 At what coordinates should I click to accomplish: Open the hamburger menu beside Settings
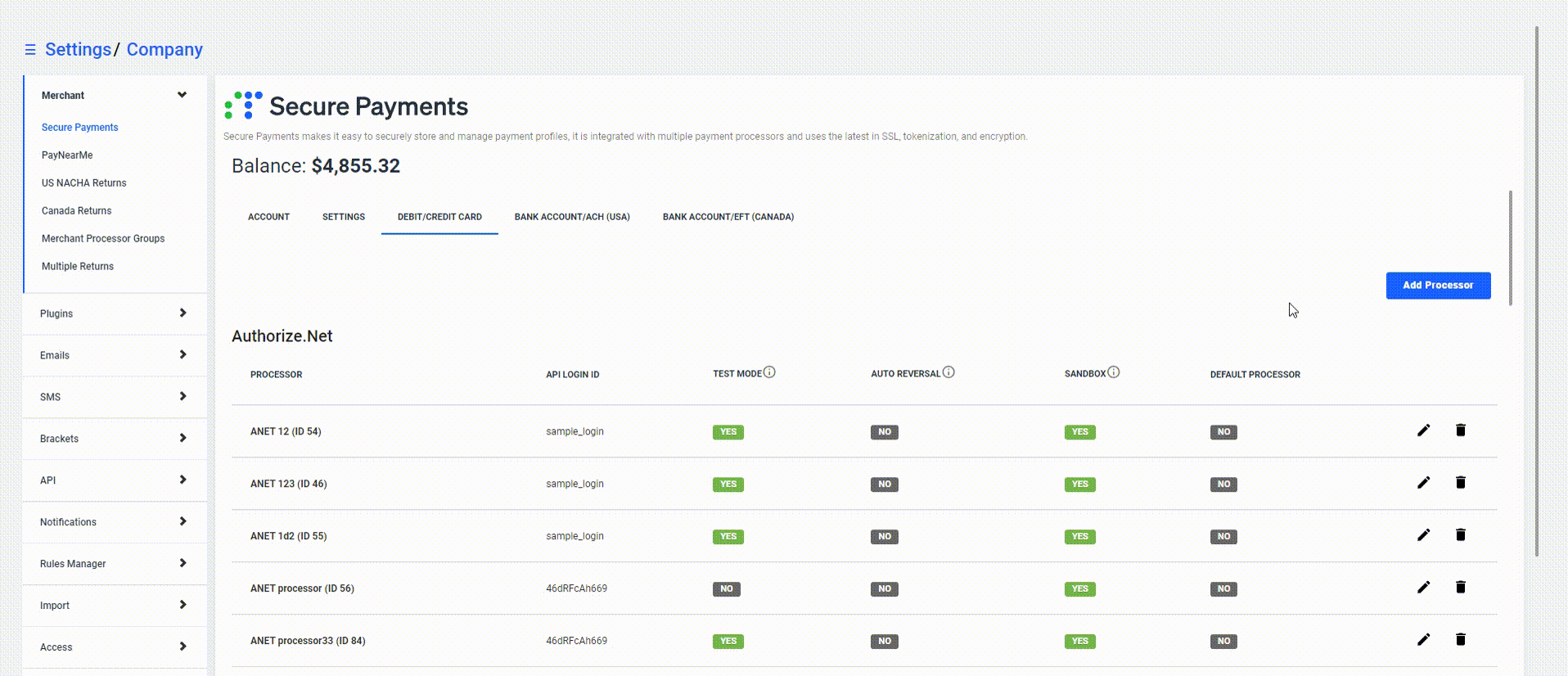30,50
